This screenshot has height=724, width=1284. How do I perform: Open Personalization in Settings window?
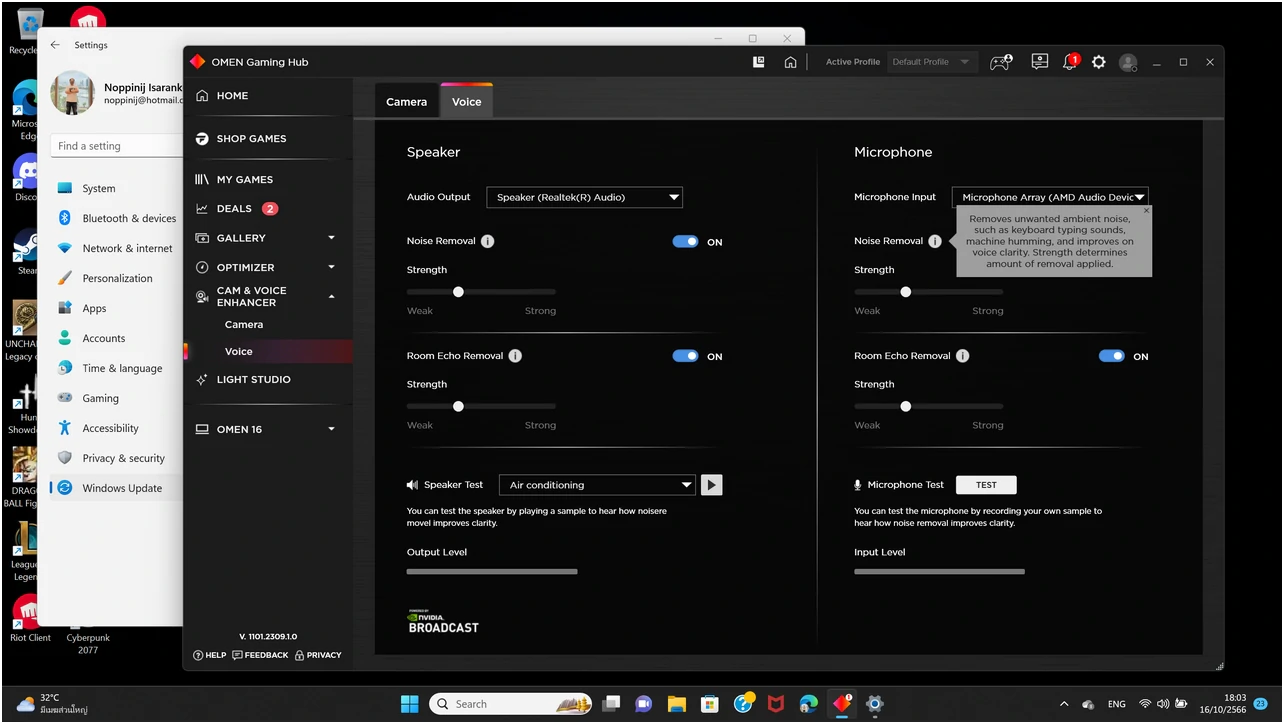tap(117, 278)
